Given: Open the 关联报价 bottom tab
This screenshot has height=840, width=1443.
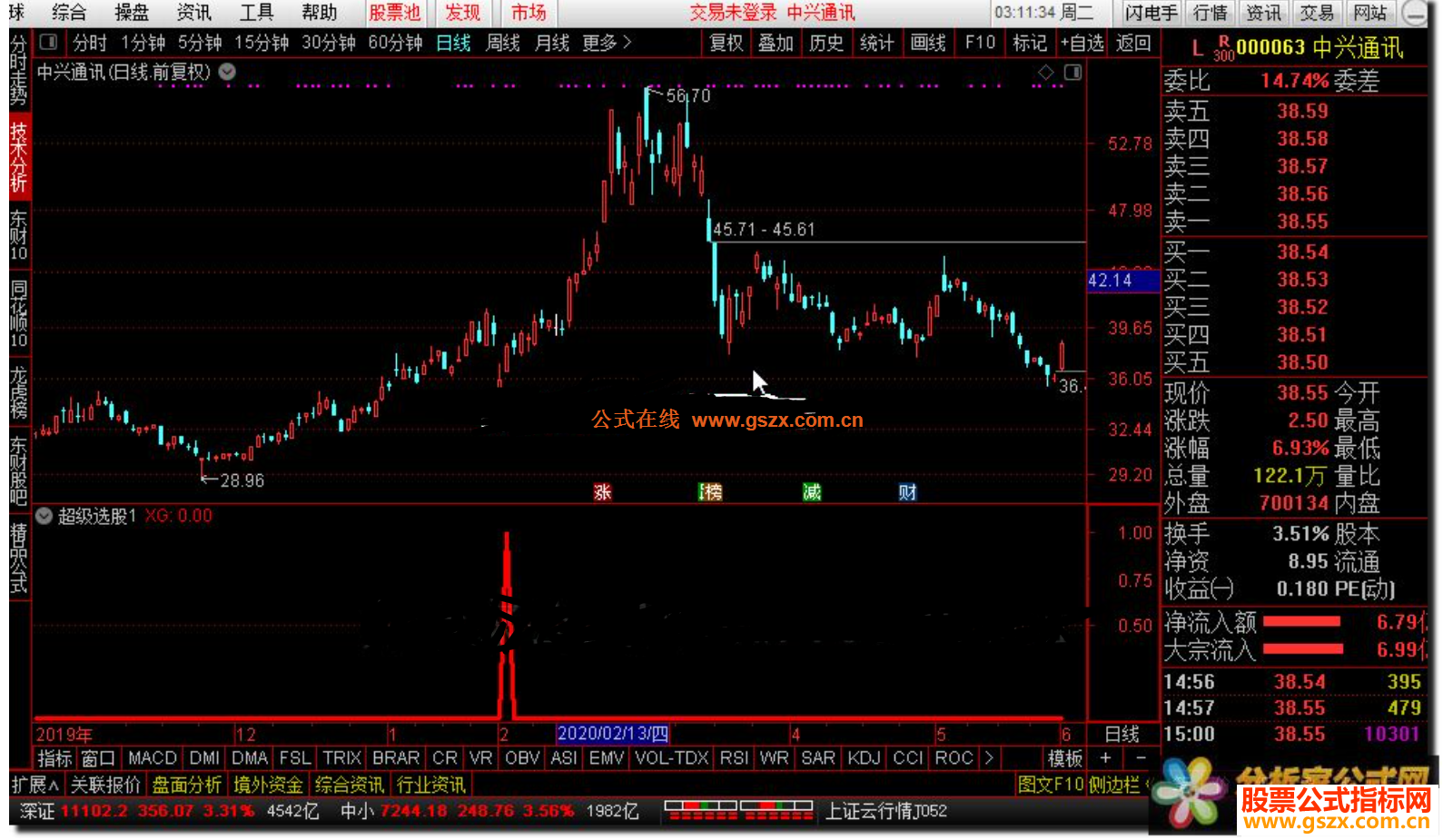Looking at the screenshot, I should 105,785.
